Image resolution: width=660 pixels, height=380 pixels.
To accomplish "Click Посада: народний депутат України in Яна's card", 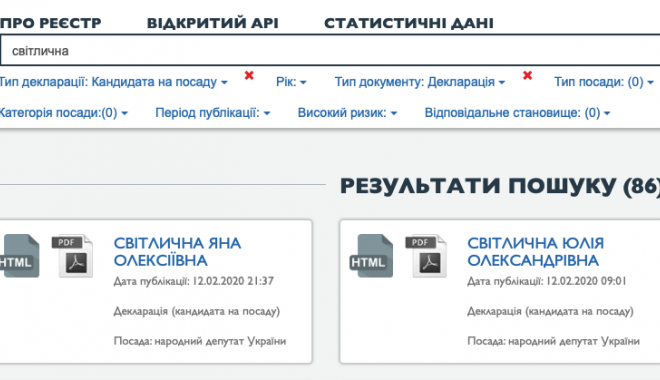I will [x=200, y=341].
